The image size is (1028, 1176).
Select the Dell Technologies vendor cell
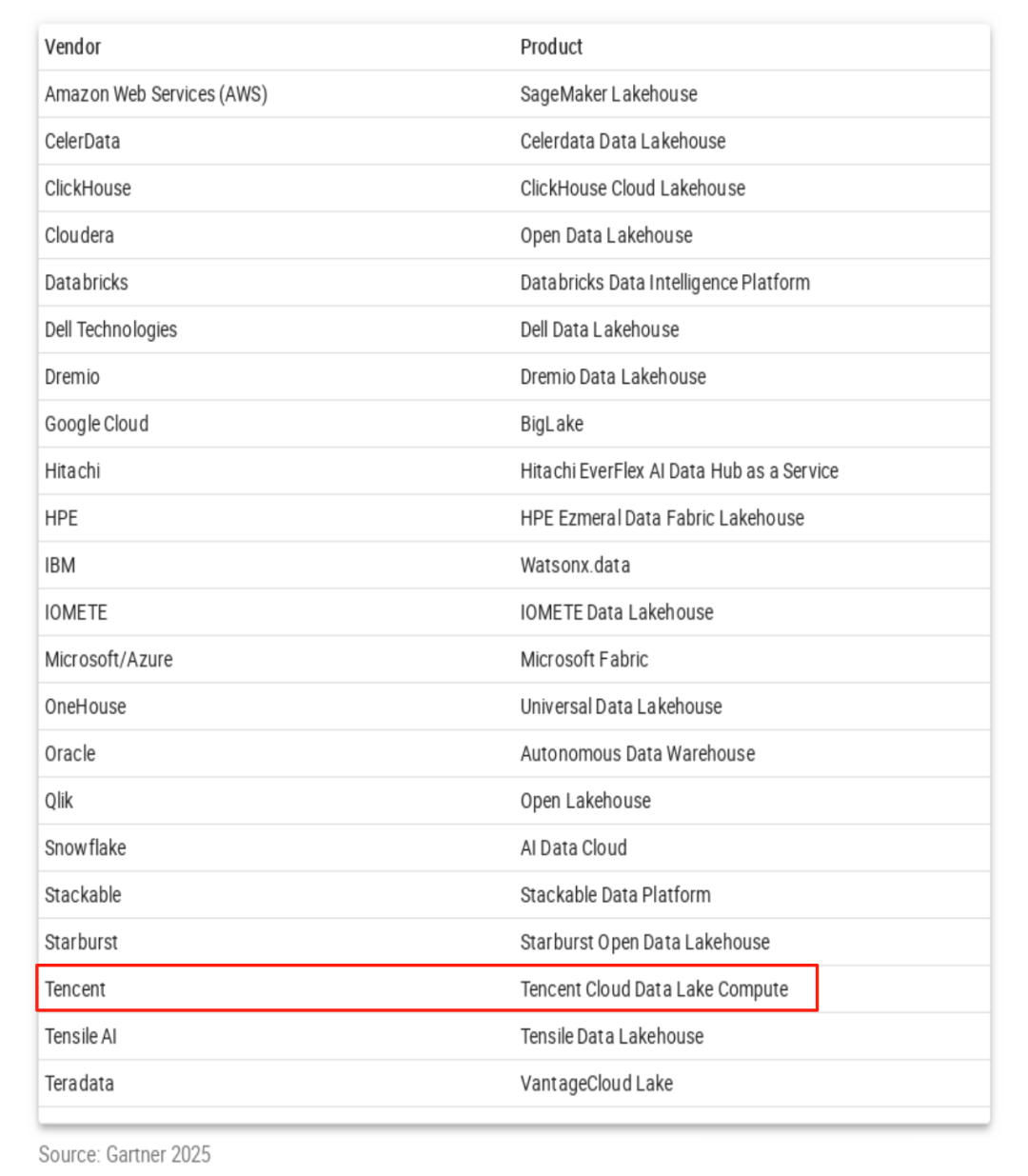[110, 329]
